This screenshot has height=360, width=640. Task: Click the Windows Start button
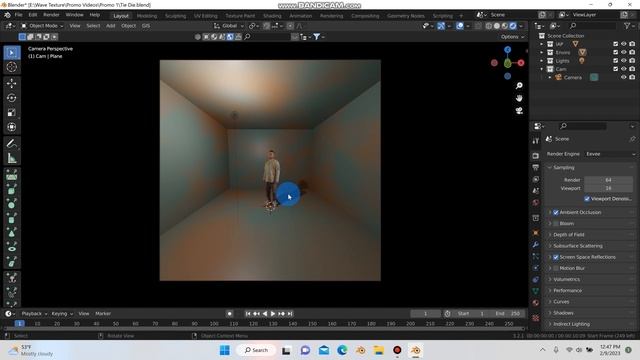224,350
